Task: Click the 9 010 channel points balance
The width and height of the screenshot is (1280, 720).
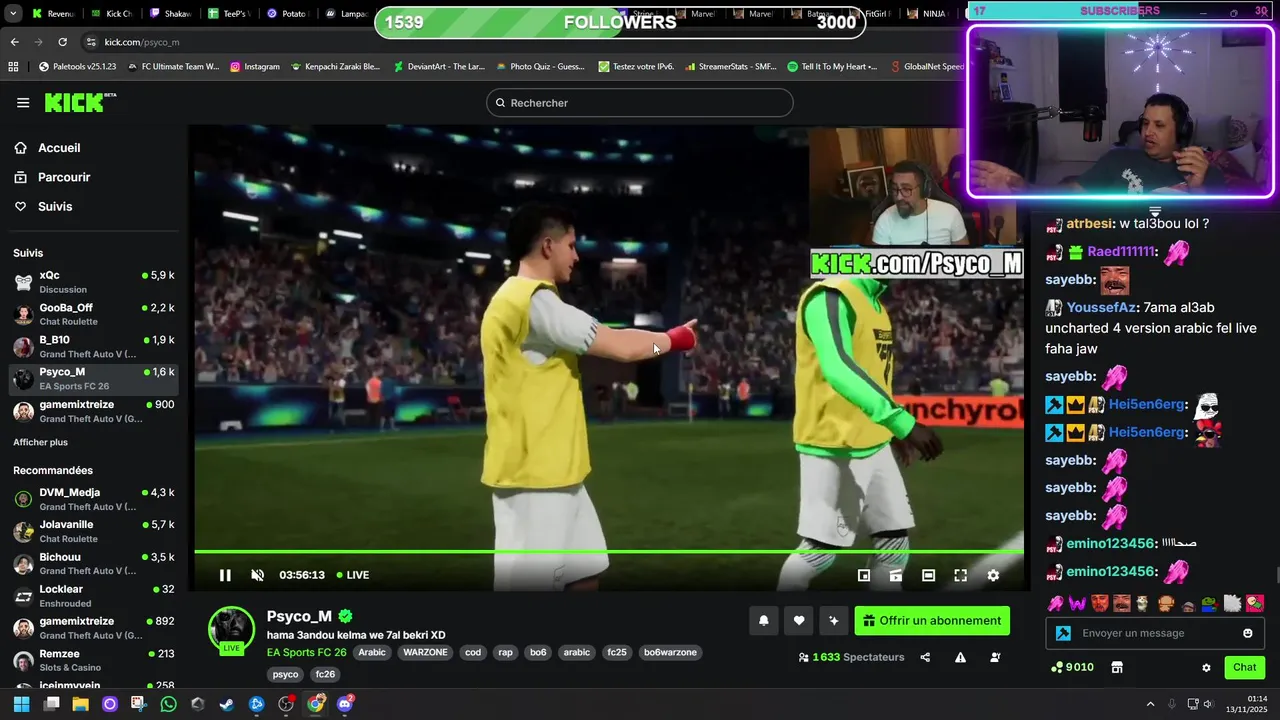Action: click(1072, 667)
